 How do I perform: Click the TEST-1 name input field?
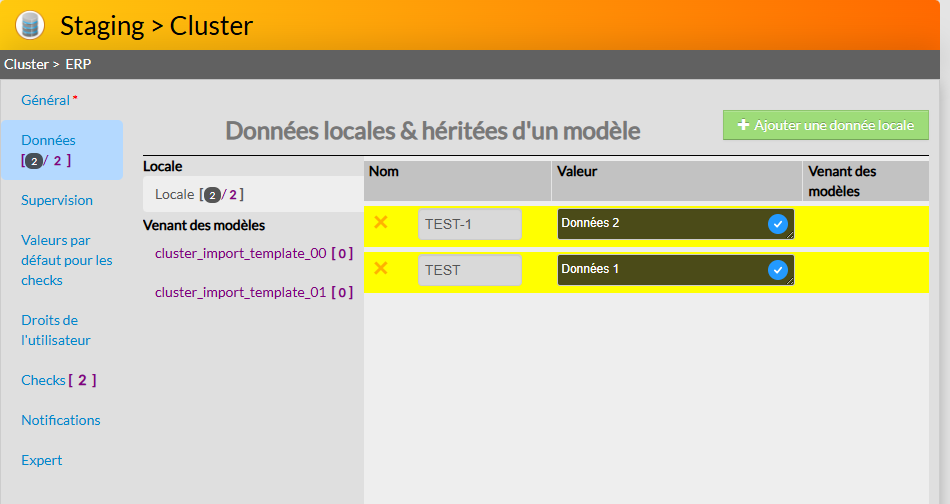coord(469,224)
